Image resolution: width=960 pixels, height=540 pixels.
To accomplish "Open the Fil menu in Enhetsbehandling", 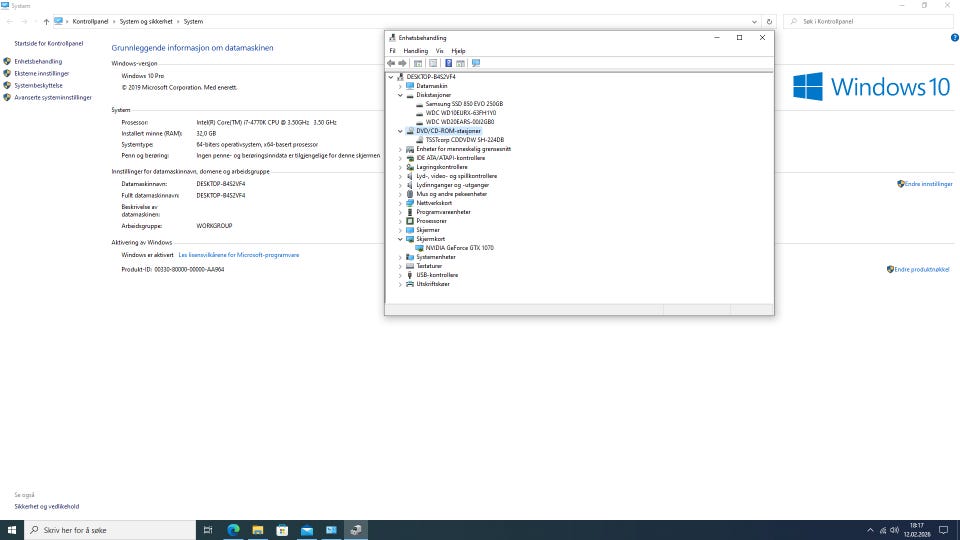I will tap(393, 51).
